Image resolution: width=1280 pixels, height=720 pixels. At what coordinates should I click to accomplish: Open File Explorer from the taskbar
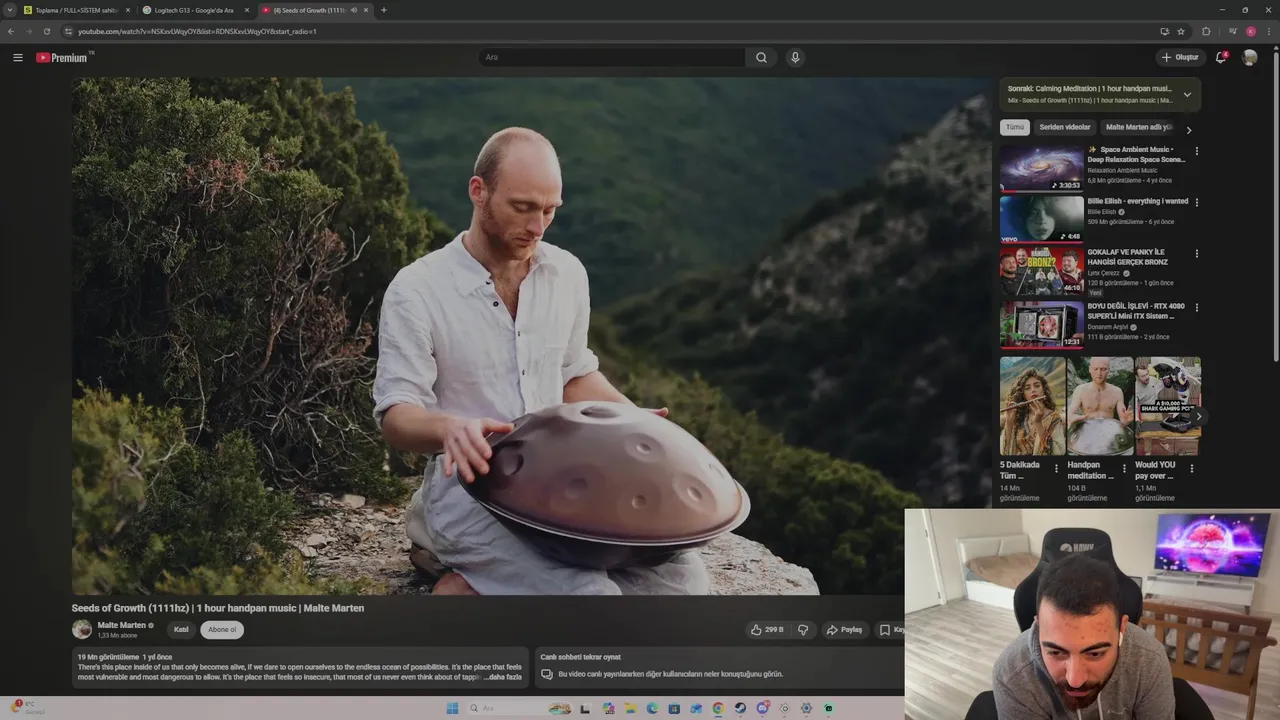click(x=630, y=708)
